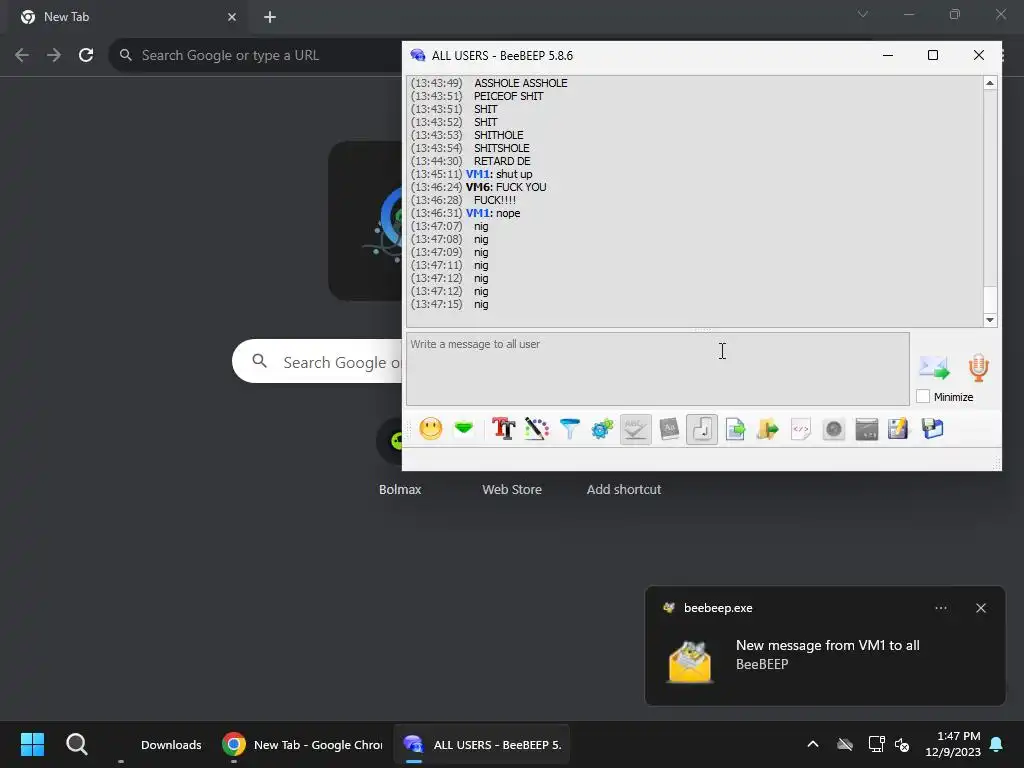
Task: Click Chrome forward arrow
Action: [x=54, y=56]
